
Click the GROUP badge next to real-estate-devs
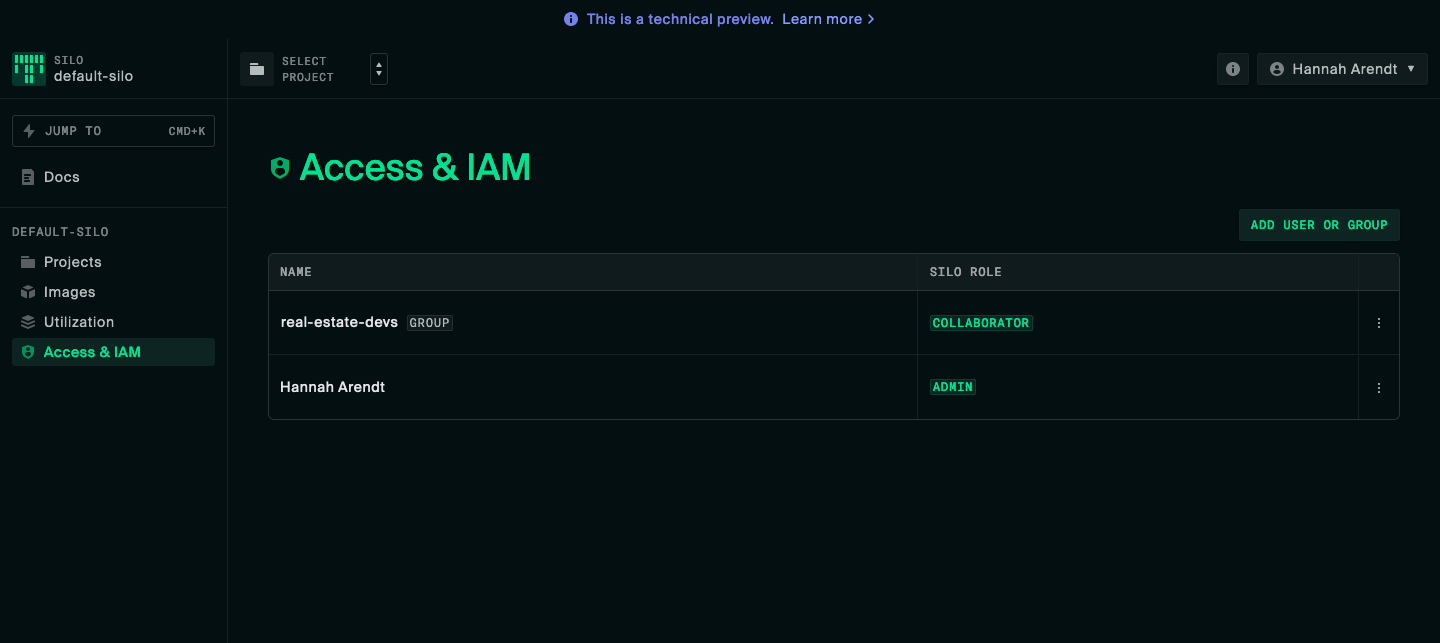[429, 322]
